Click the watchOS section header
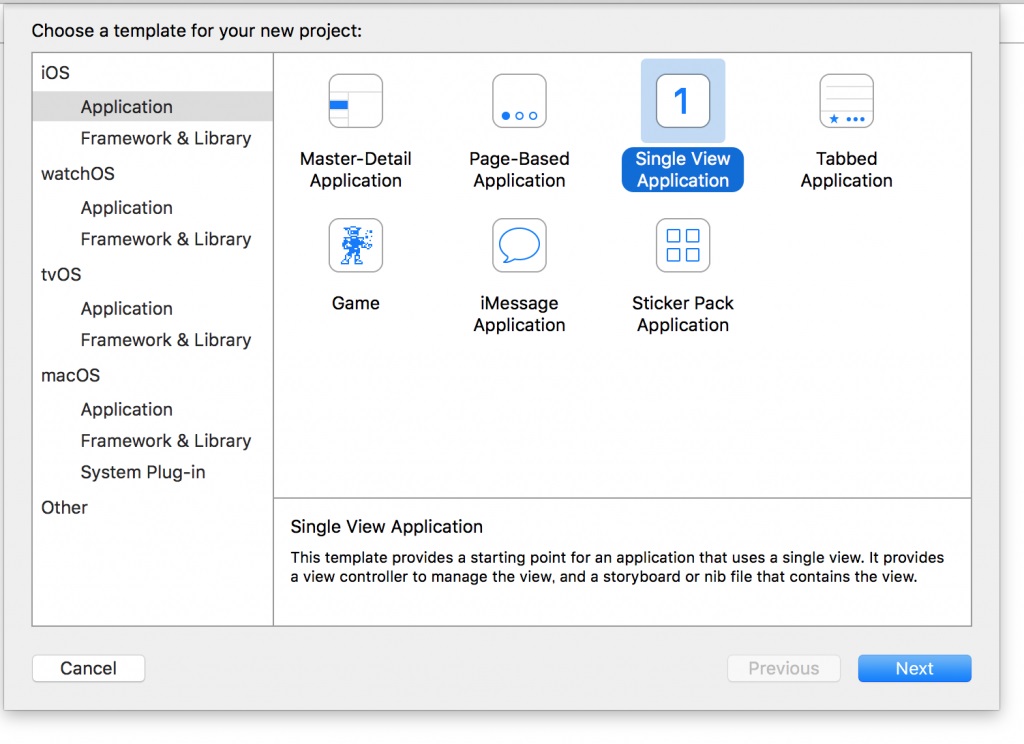 point(78,174)
